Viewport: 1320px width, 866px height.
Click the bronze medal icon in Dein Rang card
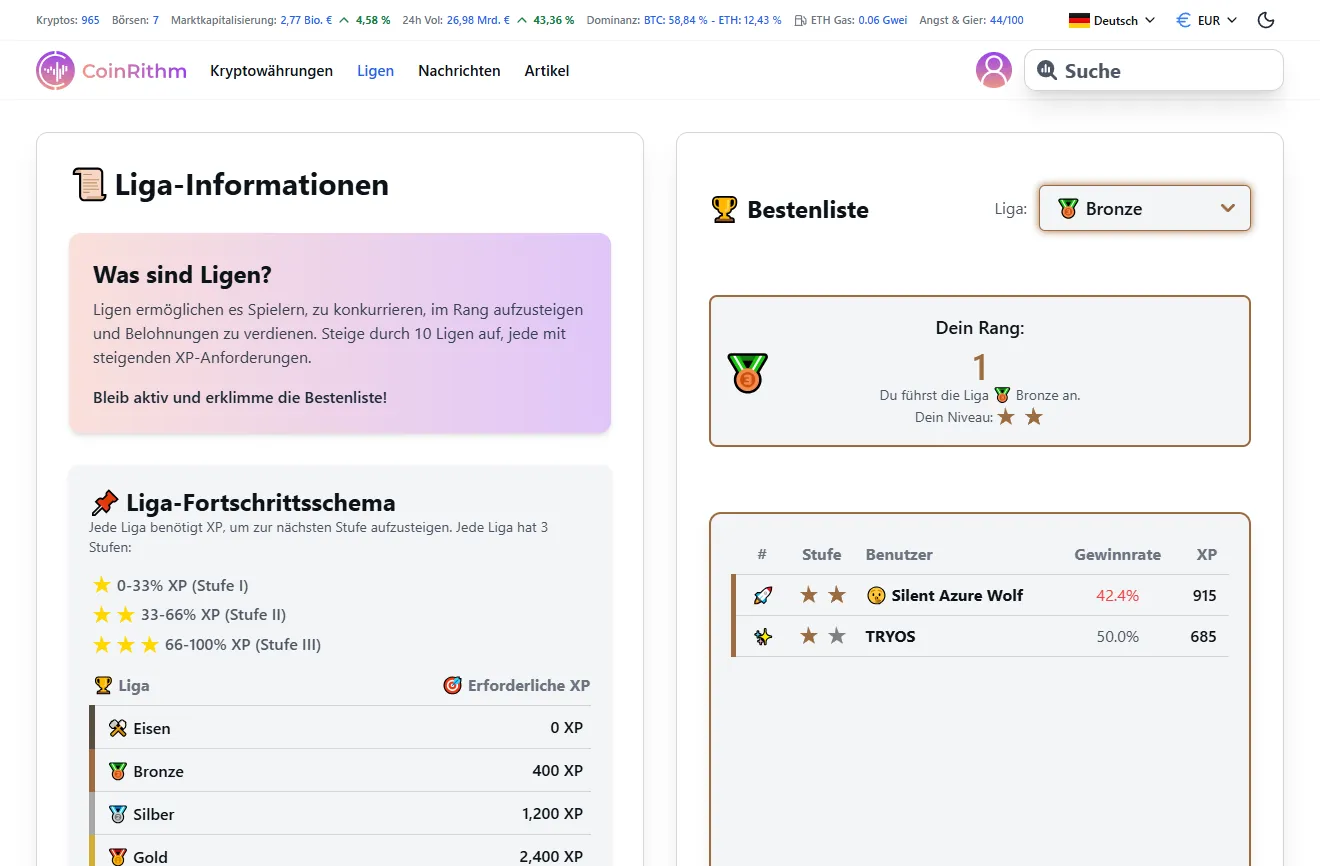click(747, 371)
